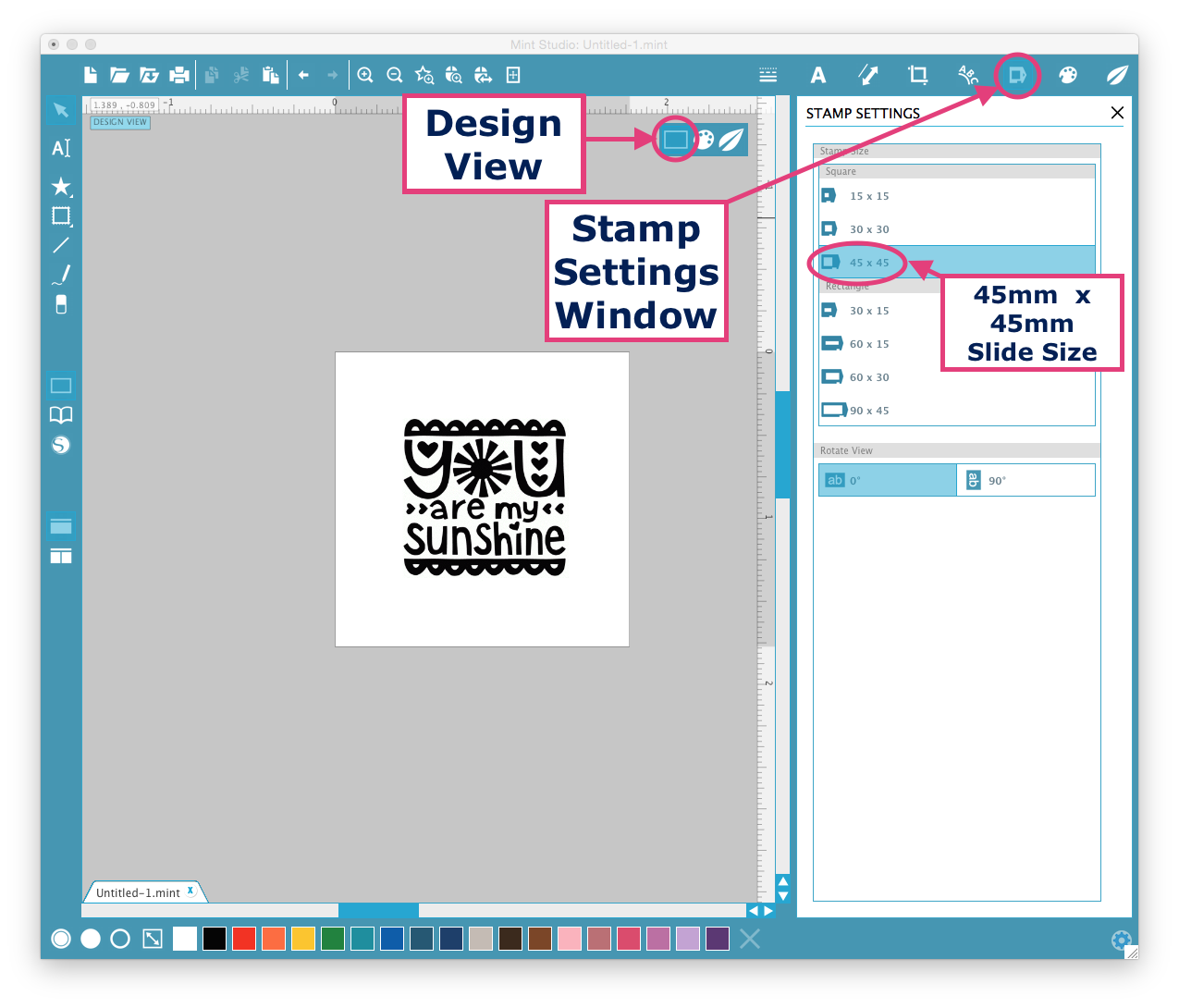Select the 60 x 15 rectangle size
The height and width of the screenshot is (1008, 1179).
point(869,343)
